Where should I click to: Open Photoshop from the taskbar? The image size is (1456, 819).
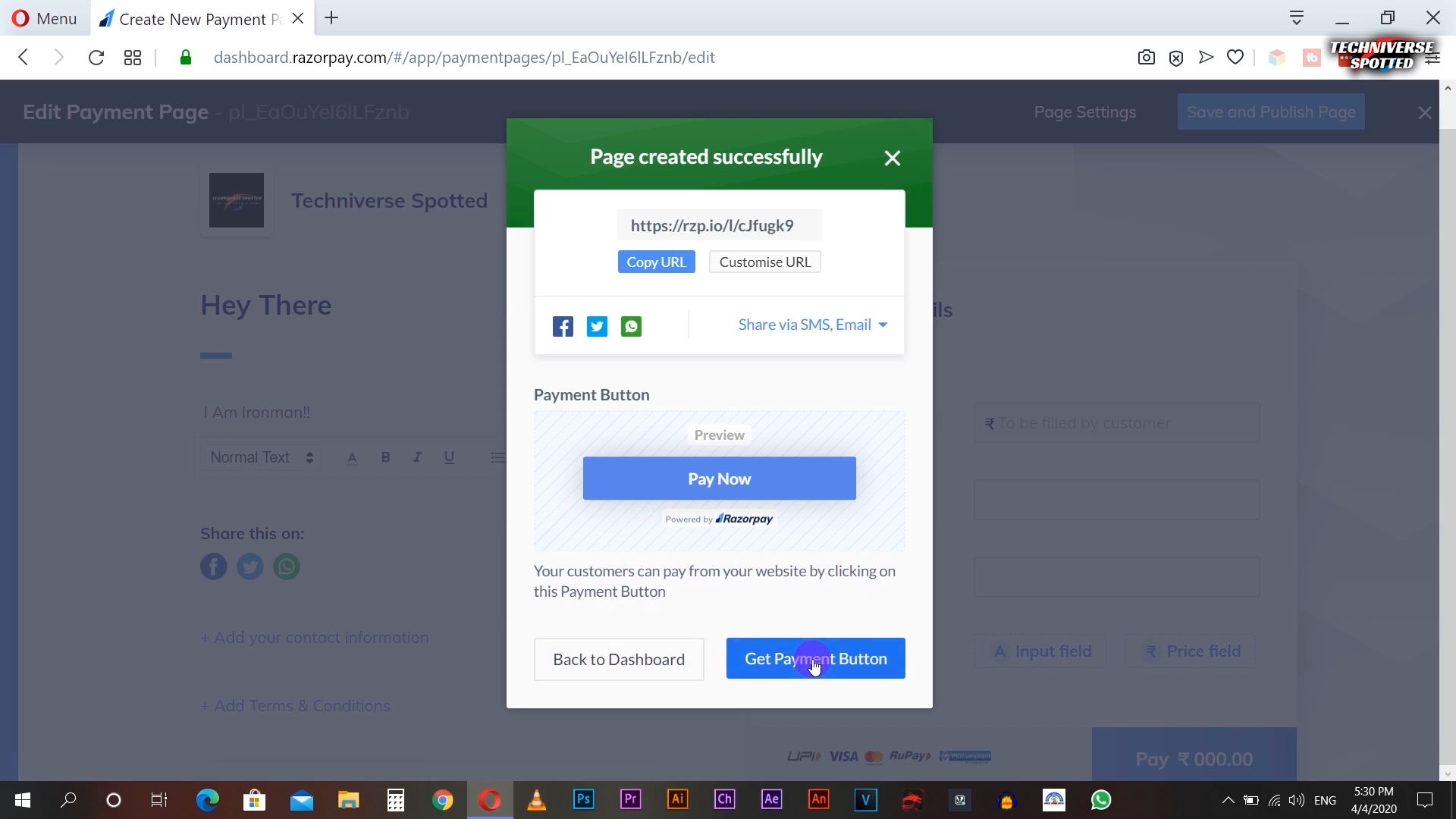[x=584, y=800]
